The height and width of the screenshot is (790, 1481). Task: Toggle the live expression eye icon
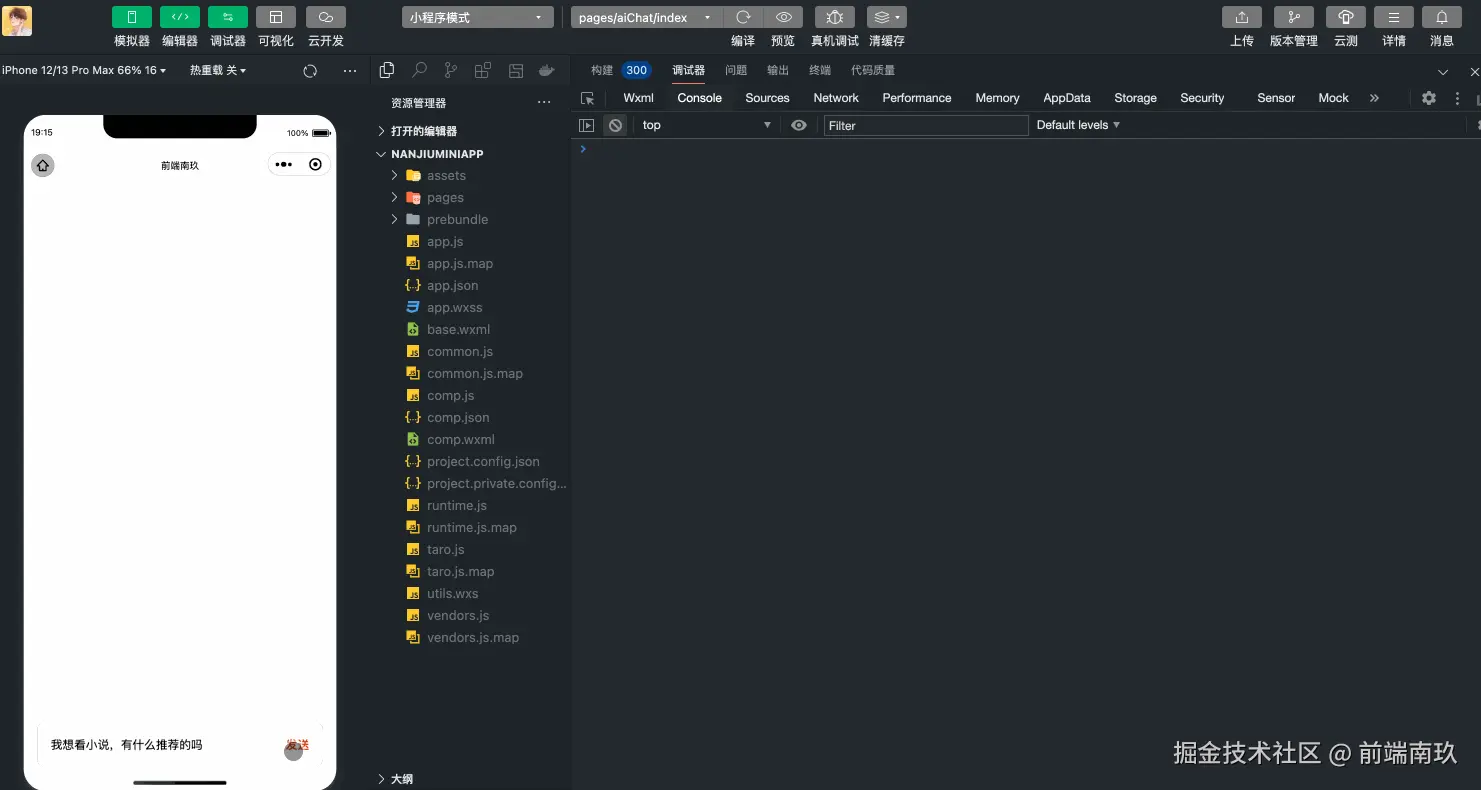pyautogui.click(x=799, y=125)
